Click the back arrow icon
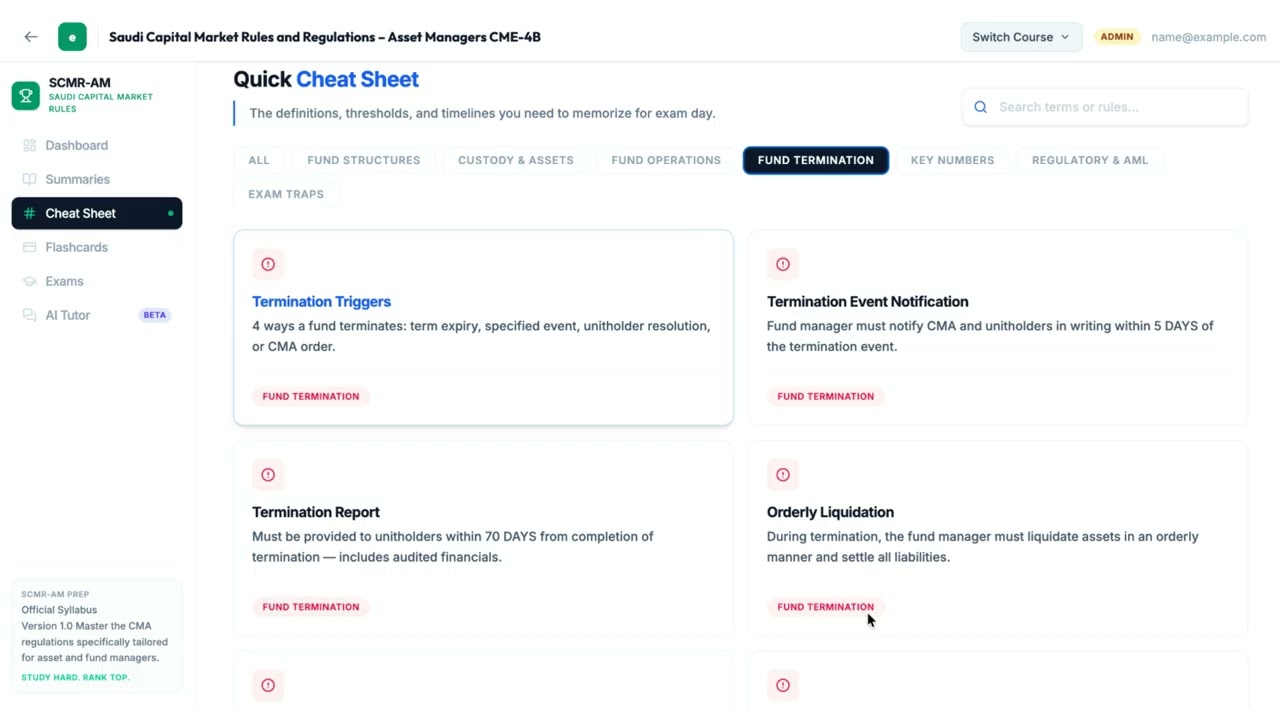 [31, 37]
